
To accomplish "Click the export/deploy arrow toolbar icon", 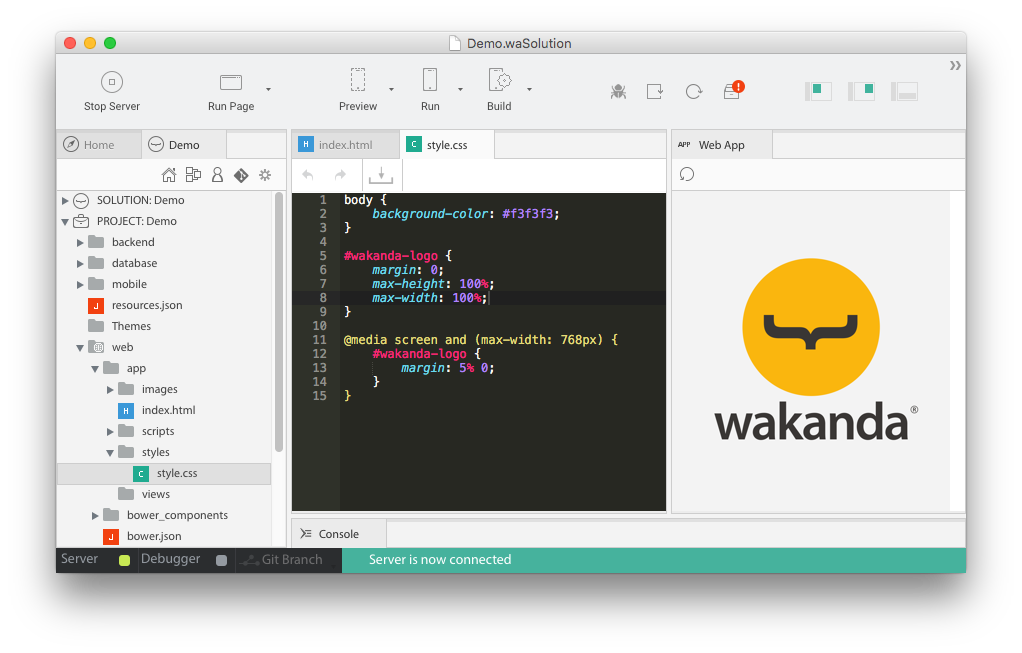I will [655, 91].
